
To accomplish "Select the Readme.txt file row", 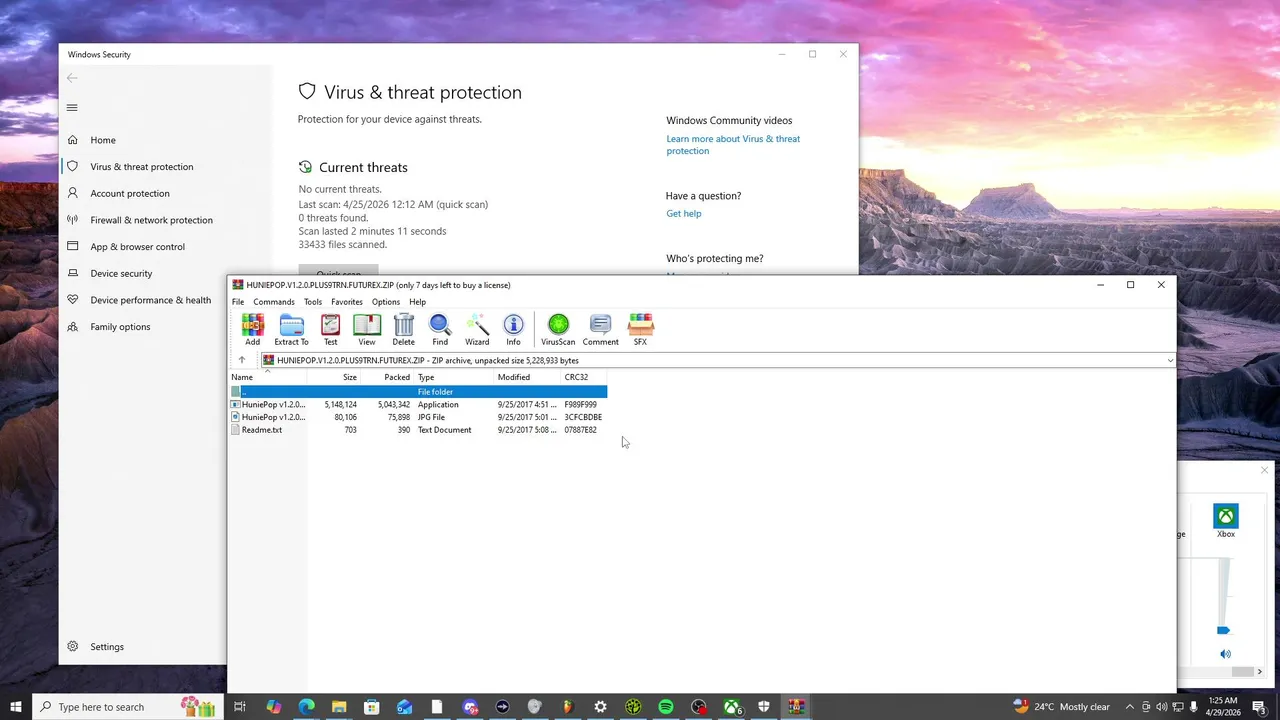I will coord(418,430).
